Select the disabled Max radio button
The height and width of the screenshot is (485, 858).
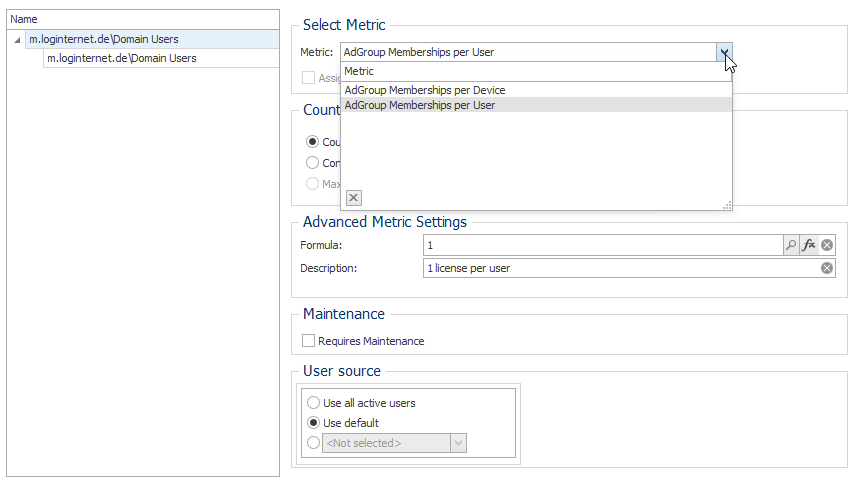click(x=312, y=183)
